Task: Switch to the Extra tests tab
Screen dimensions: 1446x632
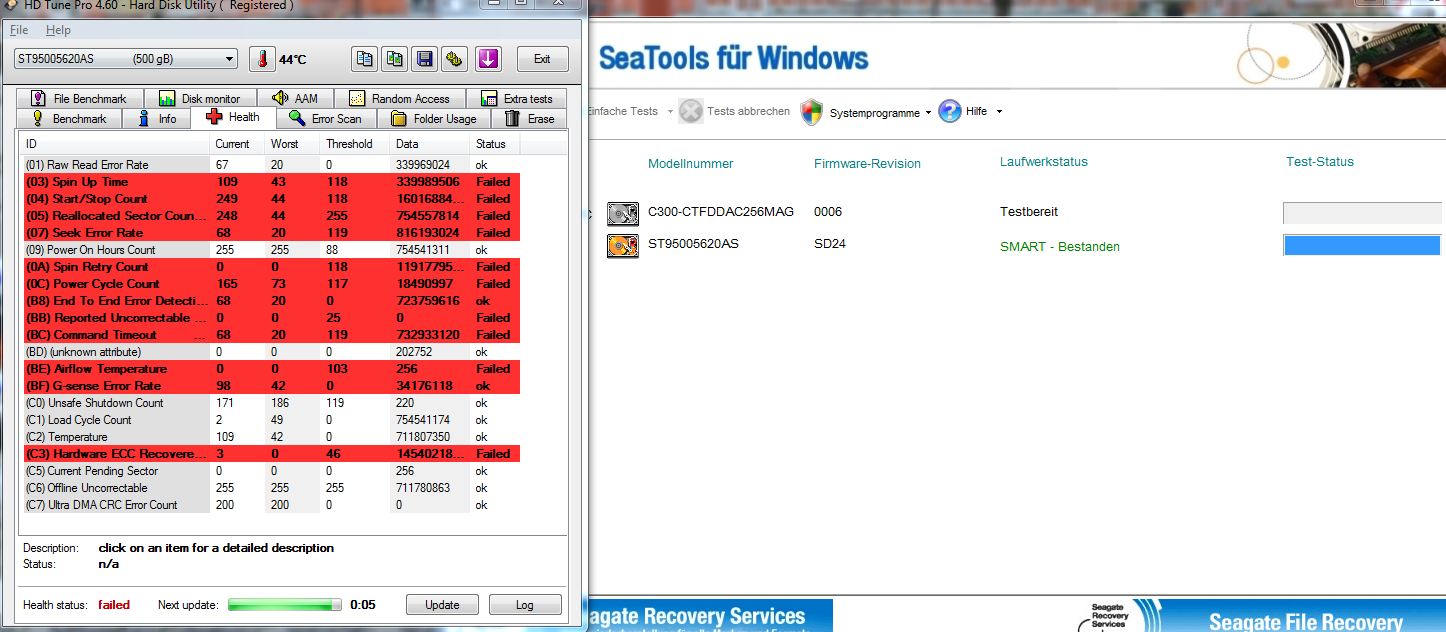Action: pos(516,98)
